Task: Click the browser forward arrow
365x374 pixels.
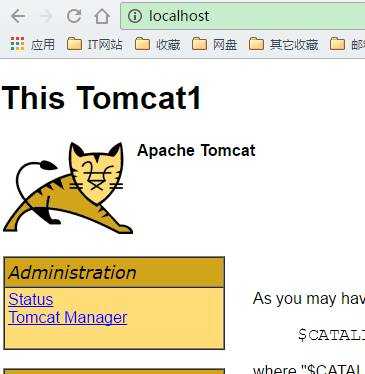Action: click(x=46, y=16)
